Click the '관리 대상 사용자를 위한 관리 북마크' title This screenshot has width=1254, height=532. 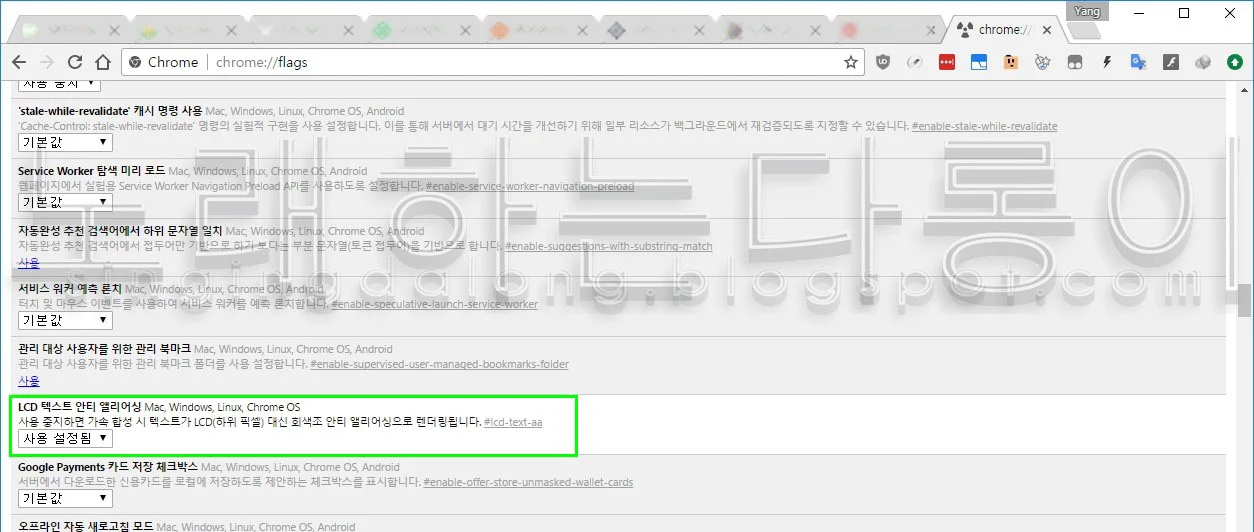[104, 349]
